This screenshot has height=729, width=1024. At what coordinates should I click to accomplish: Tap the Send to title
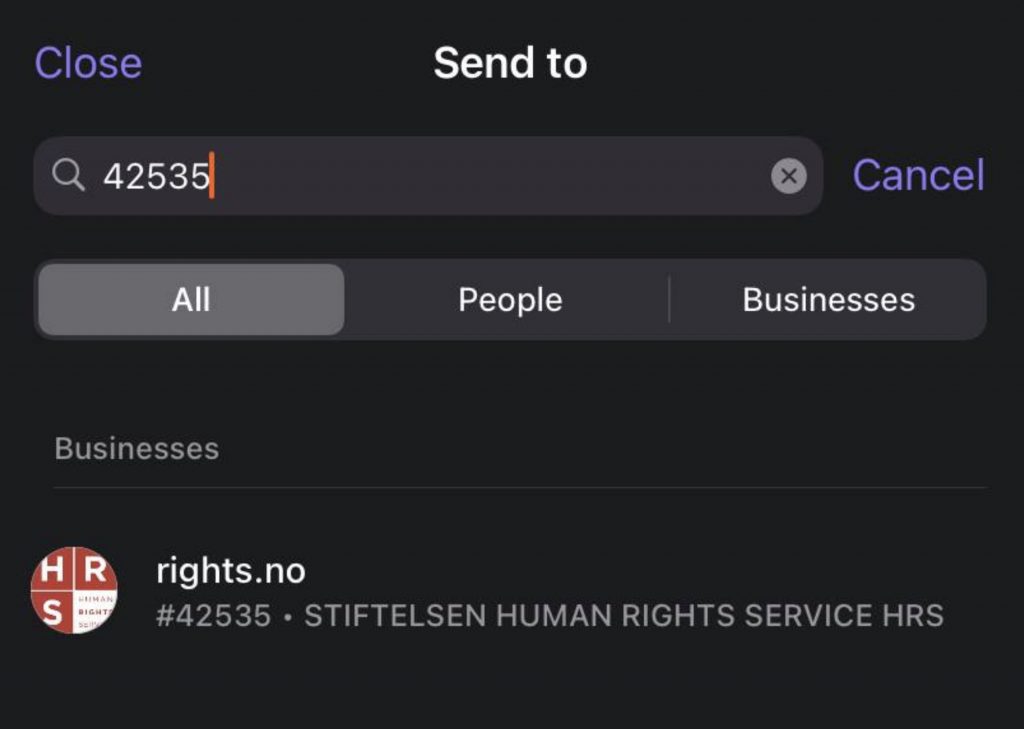click(510, 64)
